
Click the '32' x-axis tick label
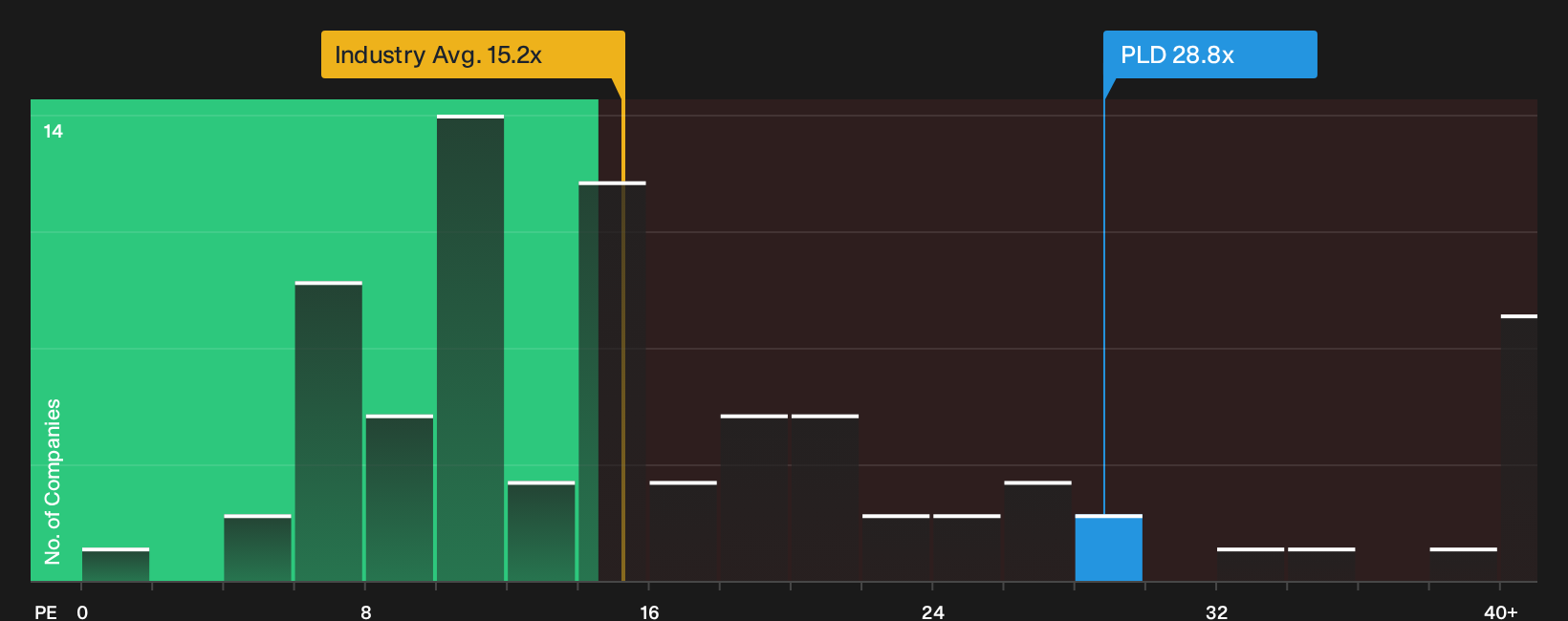point(1216,611)
